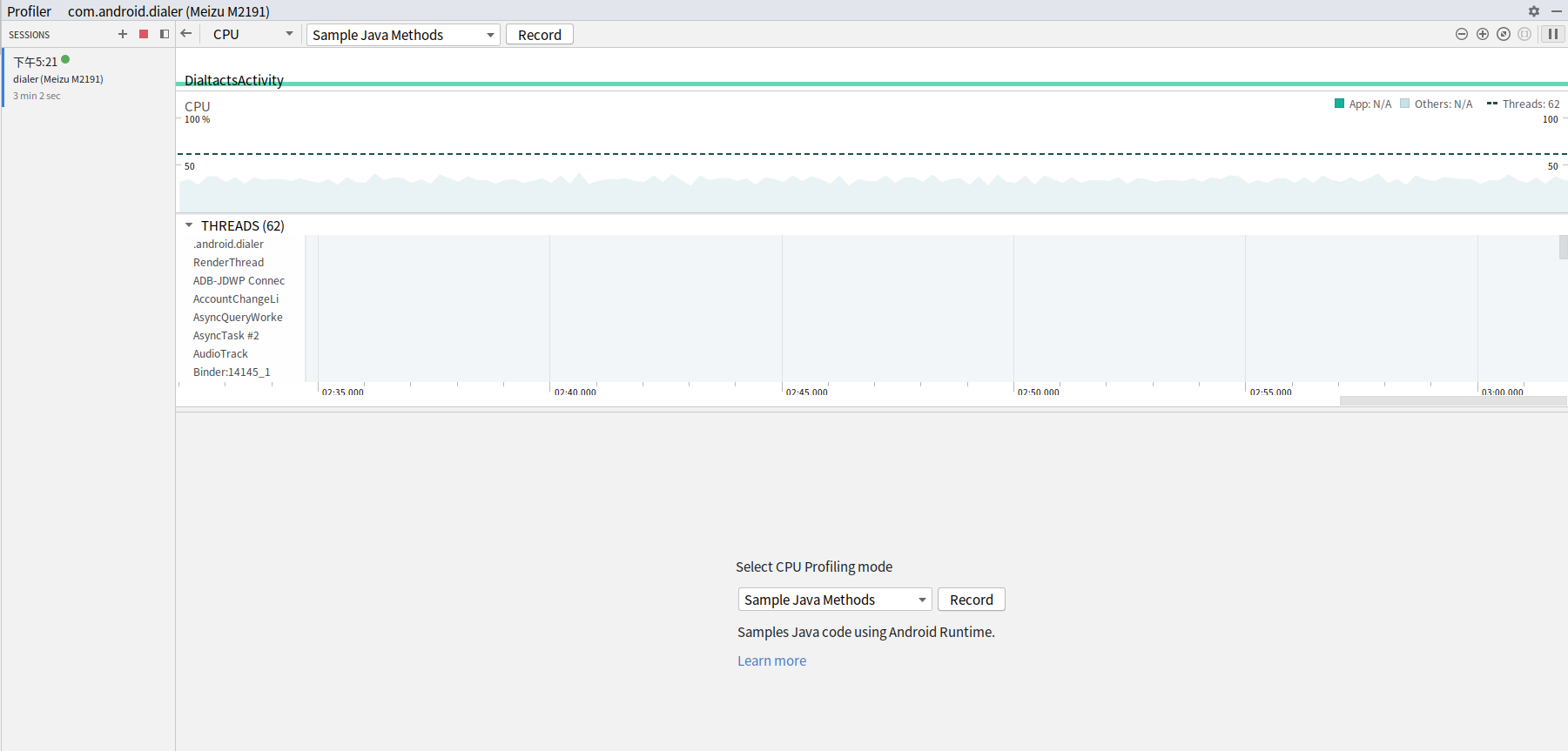Click the 3 min 2 sec duration text
This screenshot has height=751, width=1568.
pyautogui.click(x=37, y=96)
